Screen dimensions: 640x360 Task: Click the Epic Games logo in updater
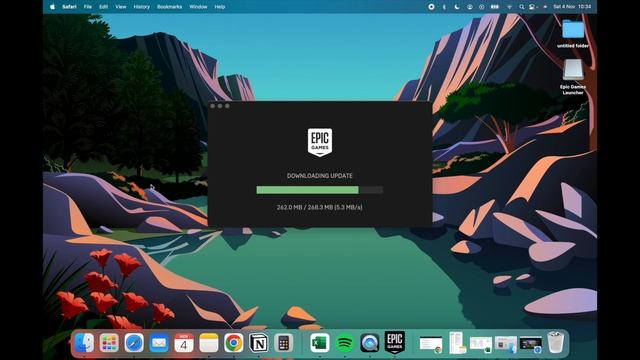click(x=320, y=142)
